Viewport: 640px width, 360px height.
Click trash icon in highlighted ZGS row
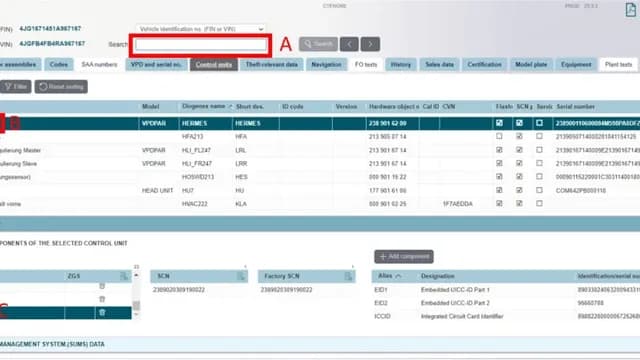(x=102, y=313)
